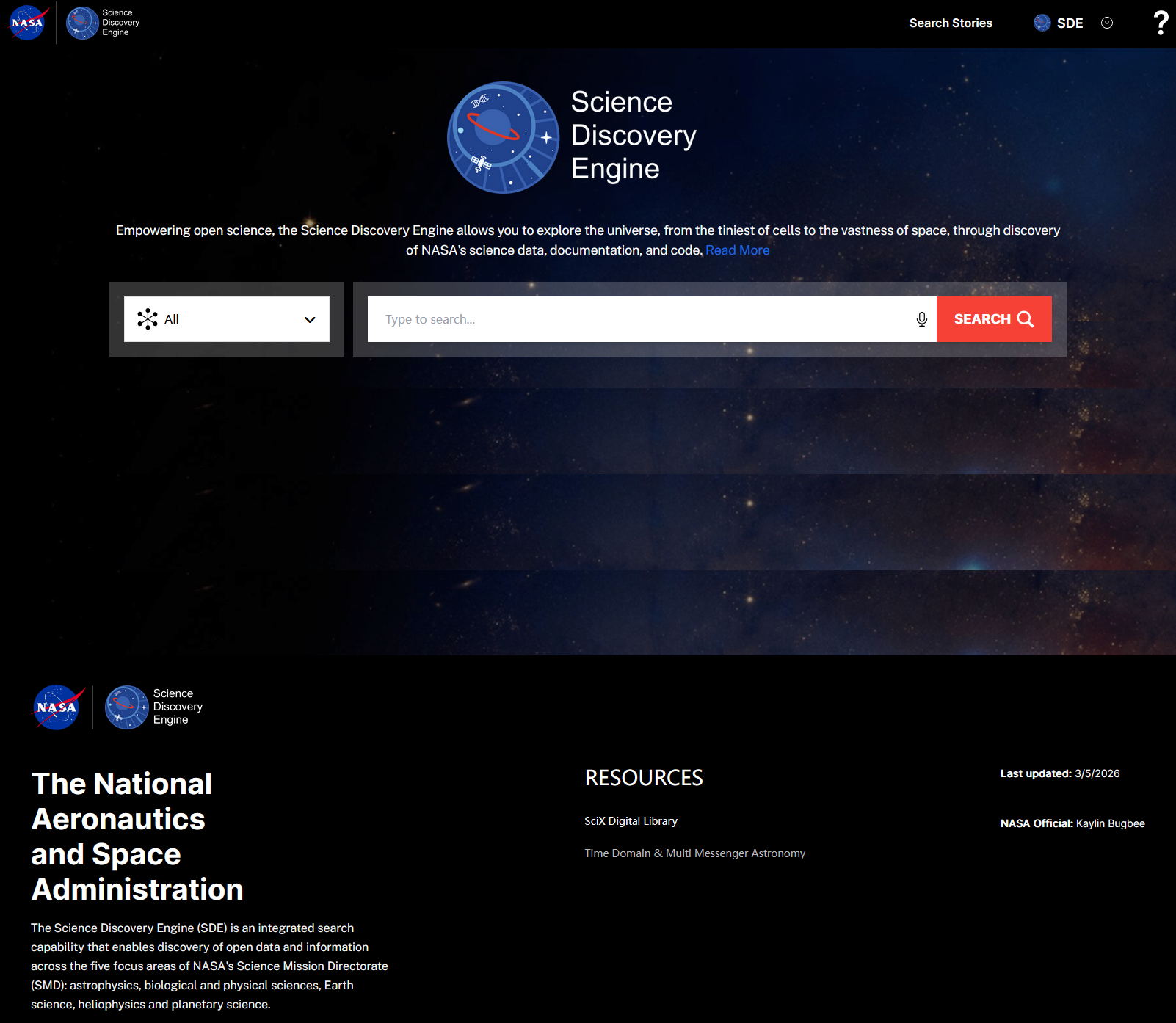
Task: Click the All scope network icon
Action: (148, 319)
